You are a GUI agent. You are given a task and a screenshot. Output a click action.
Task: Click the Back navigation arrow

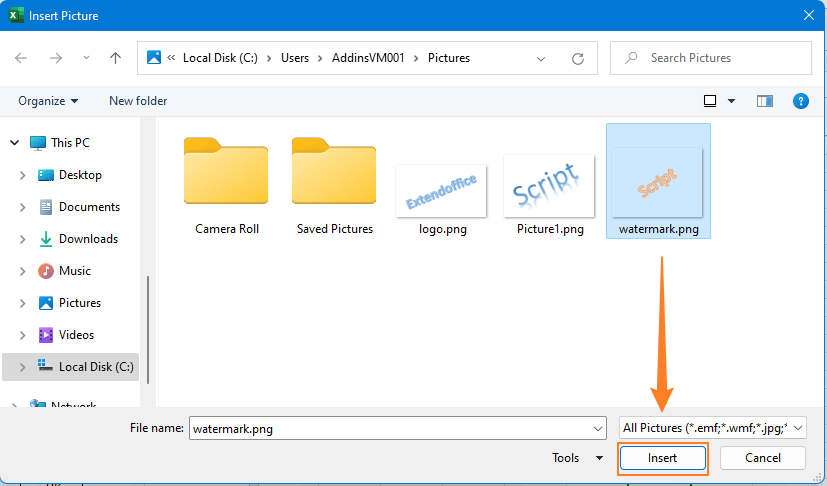(x=22, y=58)
